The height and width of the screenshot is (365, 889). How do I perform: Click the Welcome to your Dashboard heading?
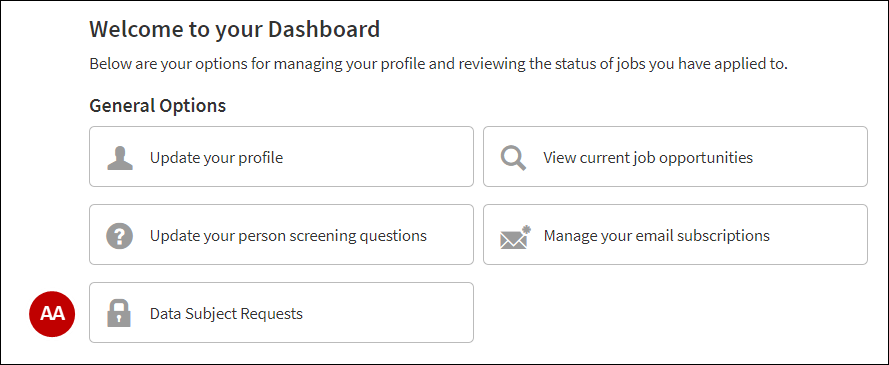point(235,29)
